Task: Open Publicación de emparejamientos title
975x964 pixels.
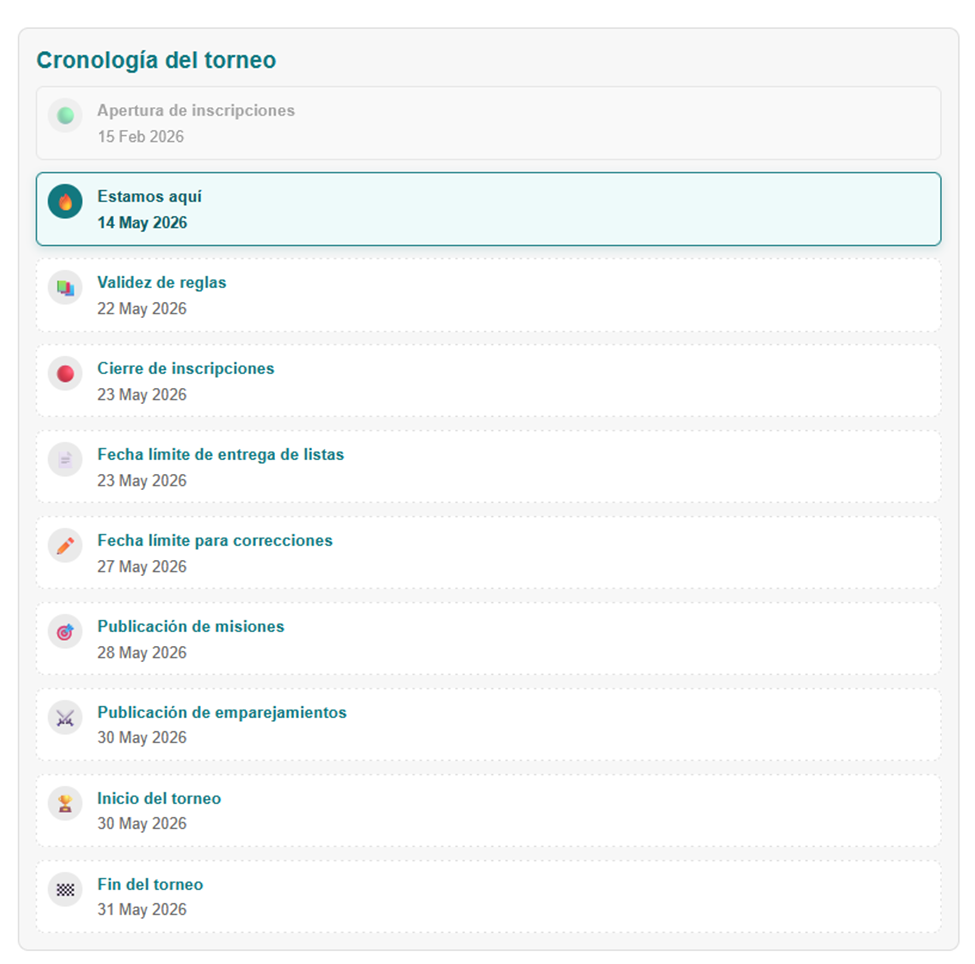Action: (222, 712)
